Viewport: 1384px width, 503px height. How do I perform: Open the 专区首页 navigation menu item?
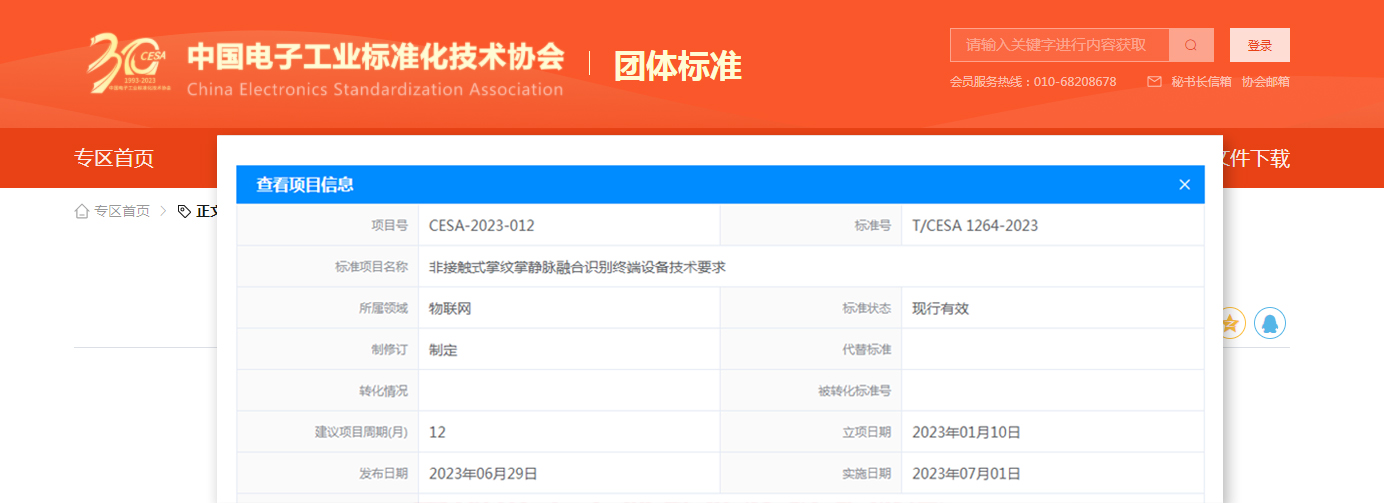click(x=114, y=158)
